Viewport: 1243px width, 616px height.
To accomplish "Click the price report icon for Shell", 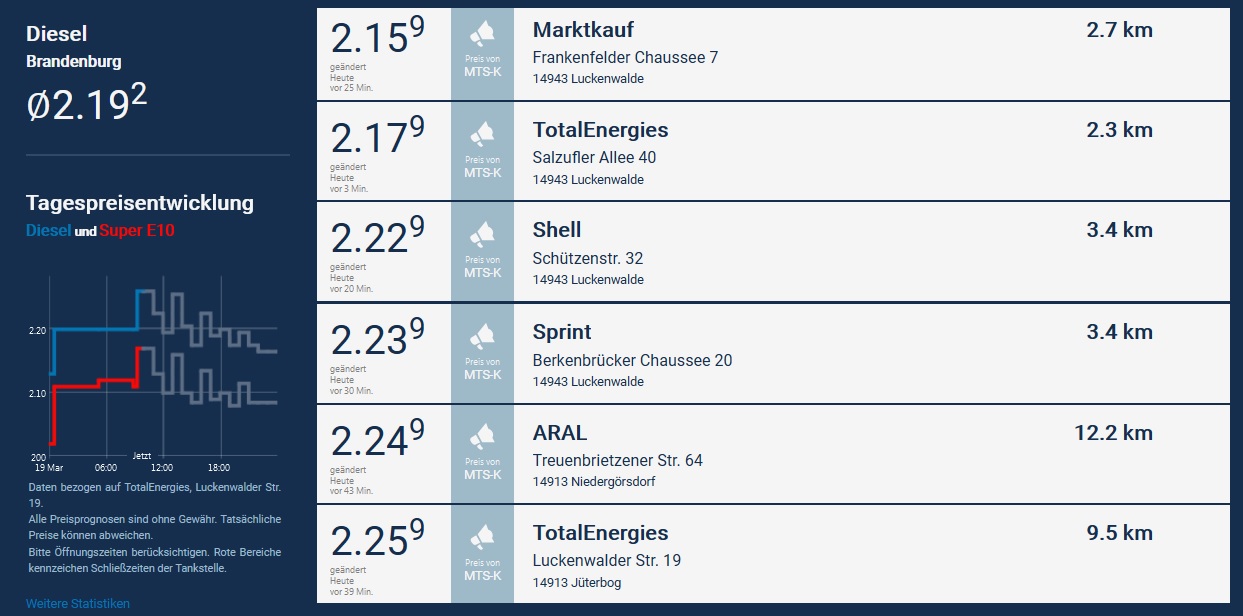I will (x=482, y=235).
